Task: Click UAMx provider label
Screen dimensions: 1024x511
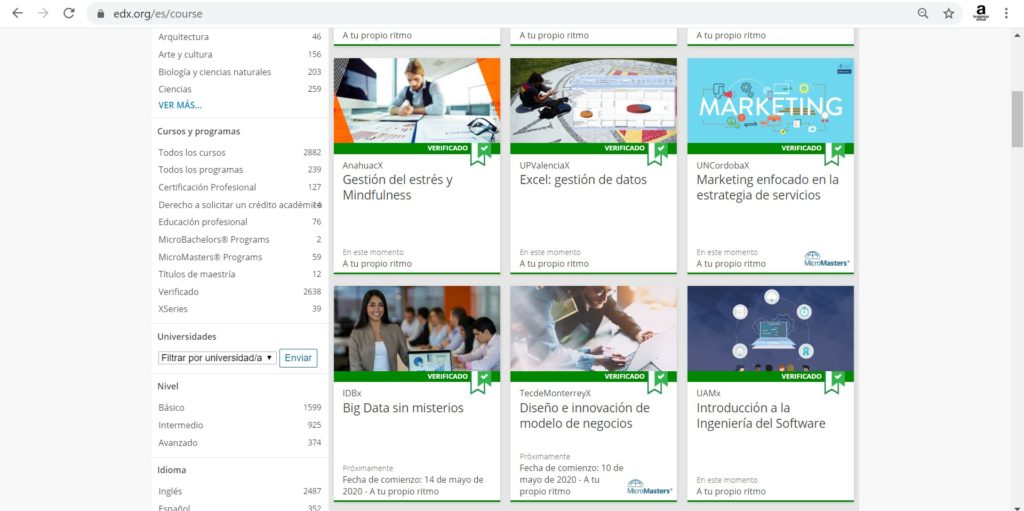Action: (709, 393)
